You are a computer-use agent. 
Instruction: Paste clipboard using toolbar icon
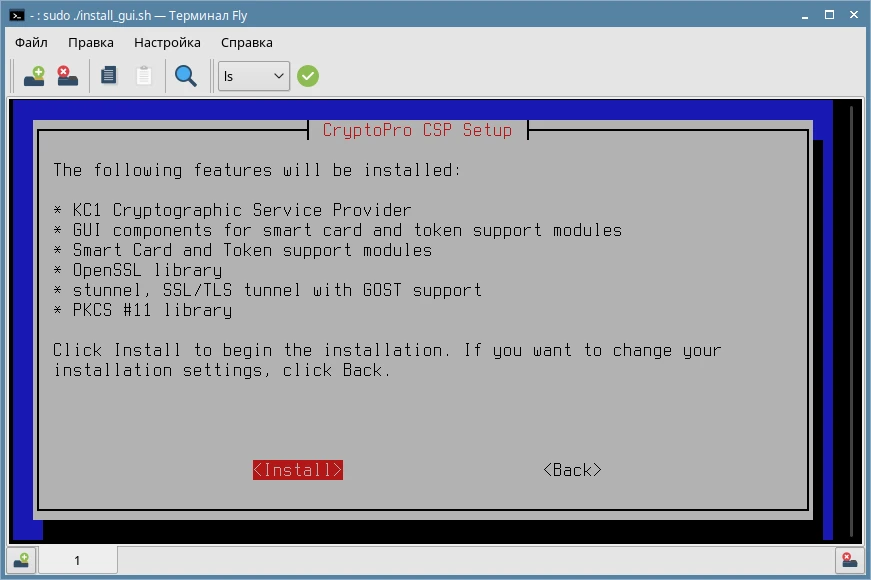[144, 76]
